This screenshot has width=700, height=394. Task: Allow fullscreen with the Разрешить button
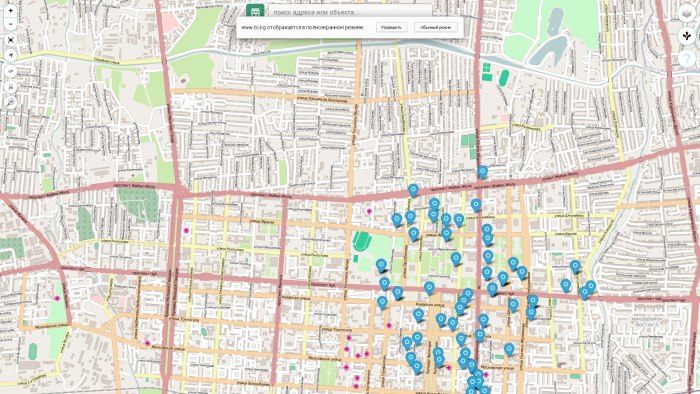tap(391, 27)
